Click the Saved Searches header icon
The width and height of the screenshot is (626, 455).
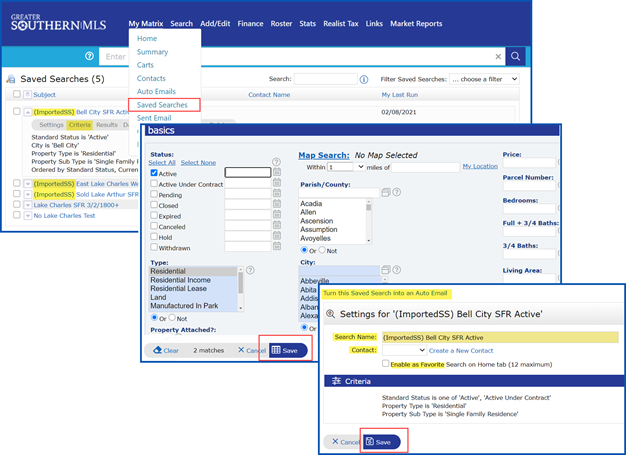11,79
